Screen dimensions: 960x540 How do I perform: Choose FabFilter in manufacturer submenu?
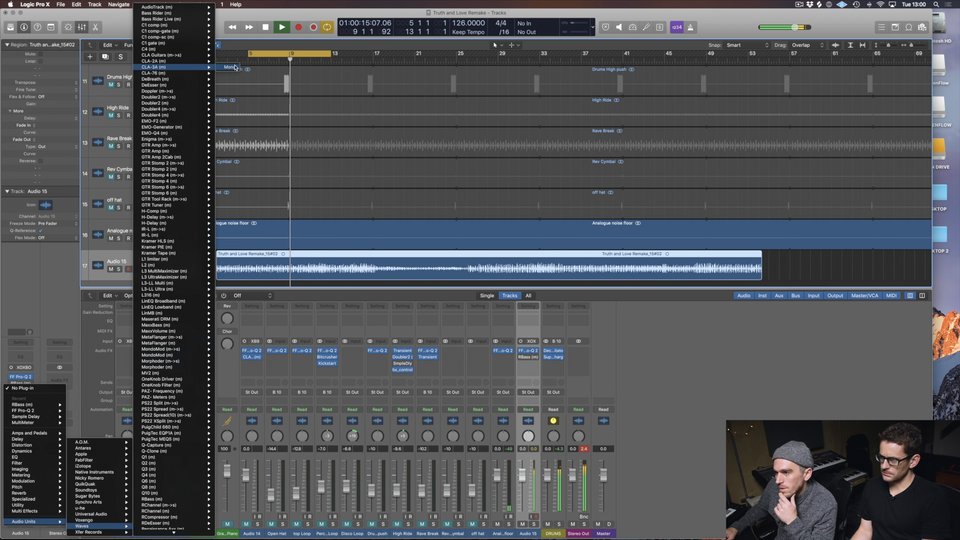[x=100, y=460]
